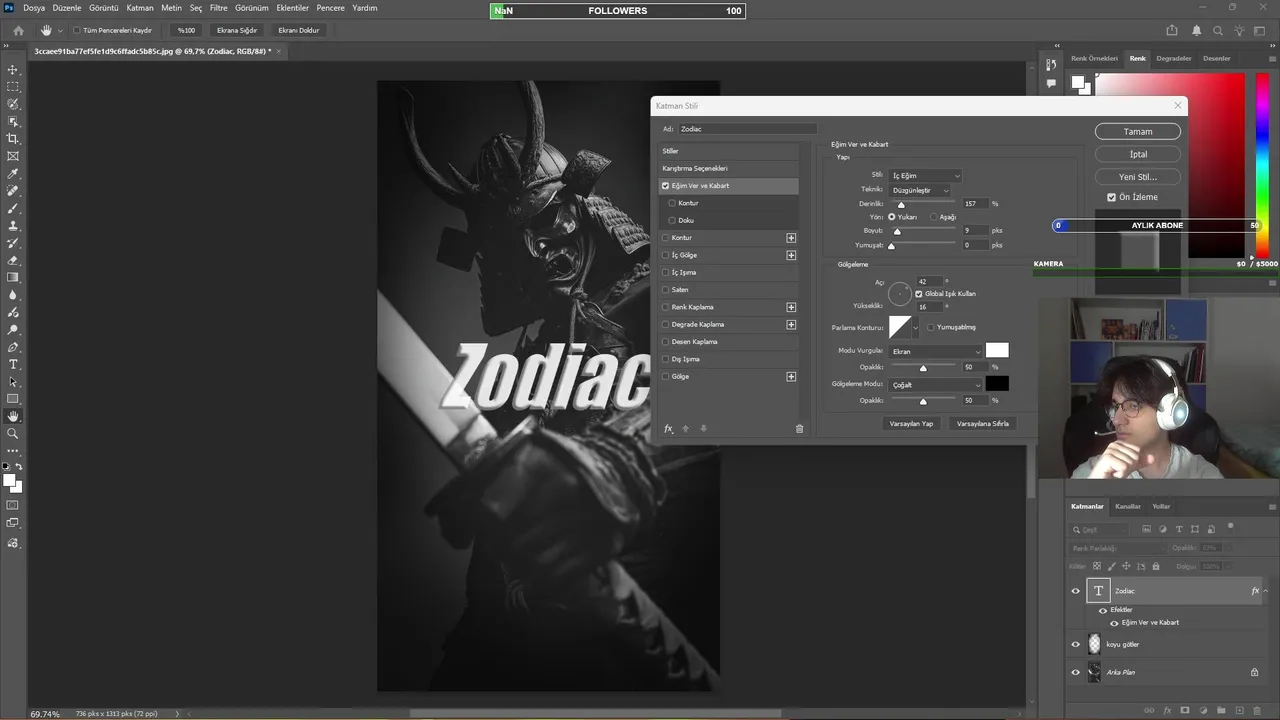Hide the koyu göller layer
The width and height of the screenshot is (1280, 720).
[1076, 645]
